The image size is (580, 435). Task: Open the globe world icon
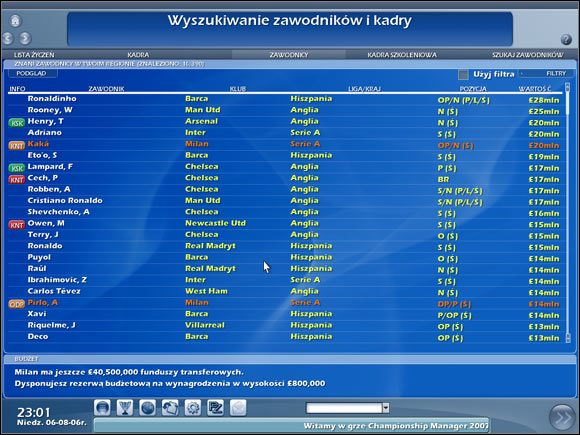pos(147,408)
